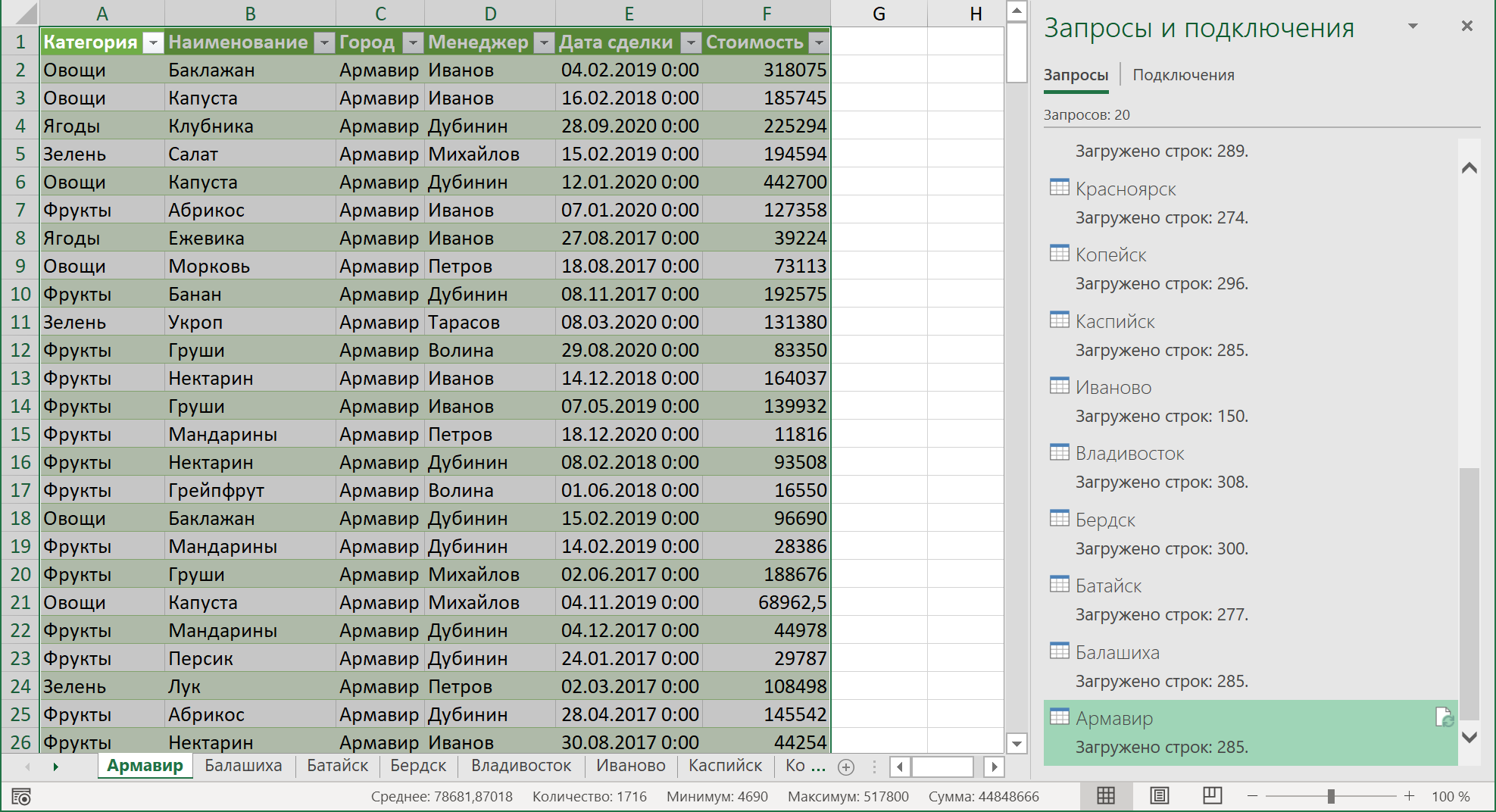Select the Иваново query in the pane
Viewport: 1496px width, 812px height.
point(1113,387)
